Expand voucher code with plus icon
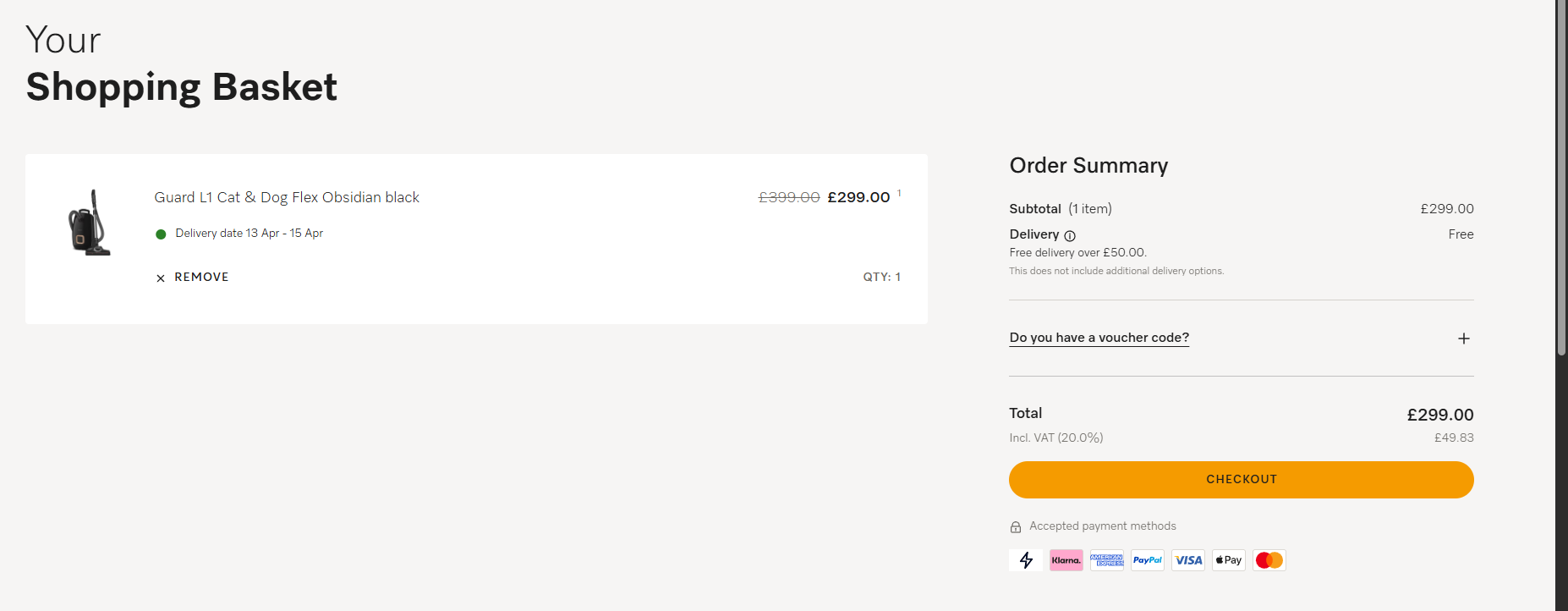Viewport: 1568px width, 611px height. [1463, 339]
